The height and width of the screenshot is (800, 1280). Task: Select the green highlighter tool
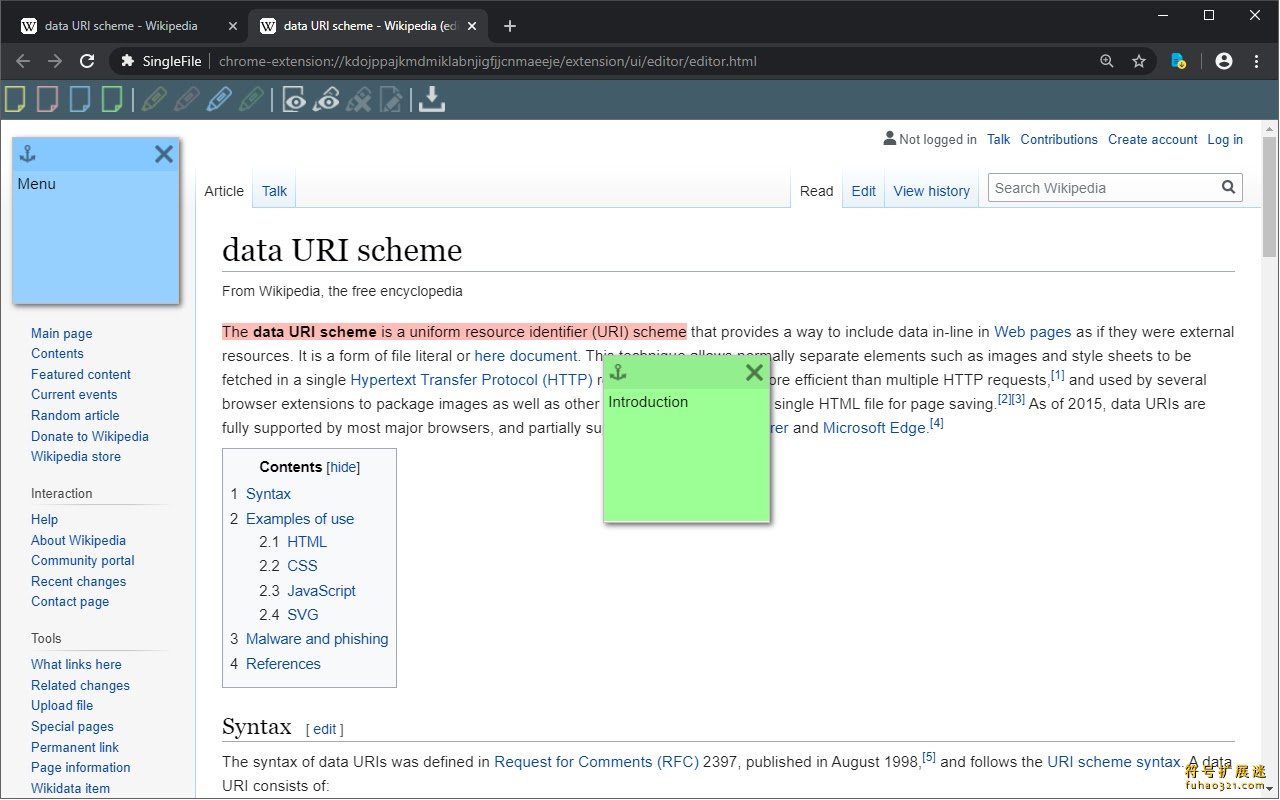tap(252, 99)
